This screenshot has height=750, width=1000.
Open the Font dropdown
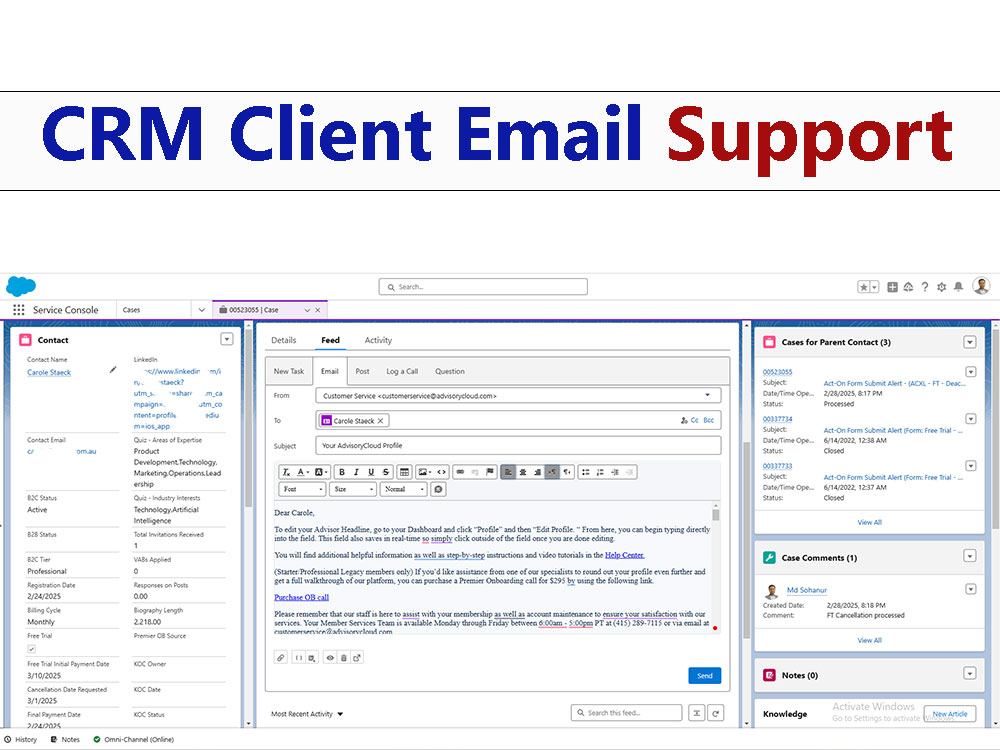pyautogui.click(x=302, y=489)
